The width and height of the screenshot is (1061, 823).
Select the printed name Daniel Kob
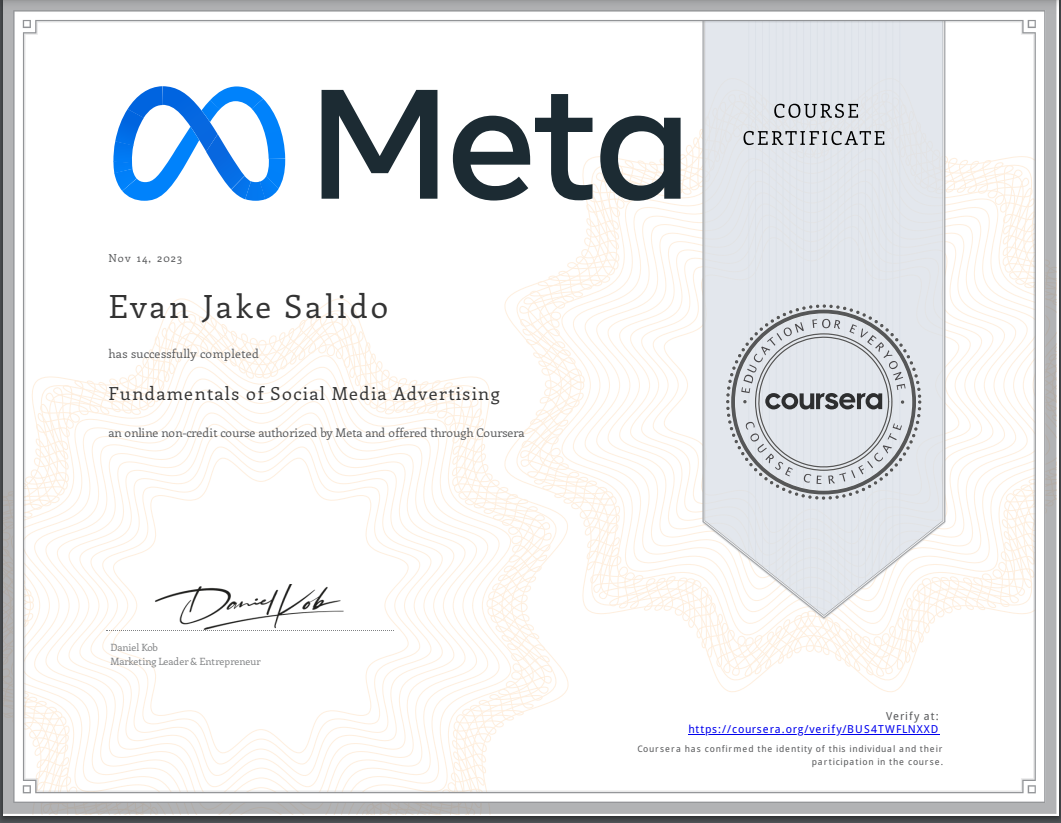(x=134, y=648)
